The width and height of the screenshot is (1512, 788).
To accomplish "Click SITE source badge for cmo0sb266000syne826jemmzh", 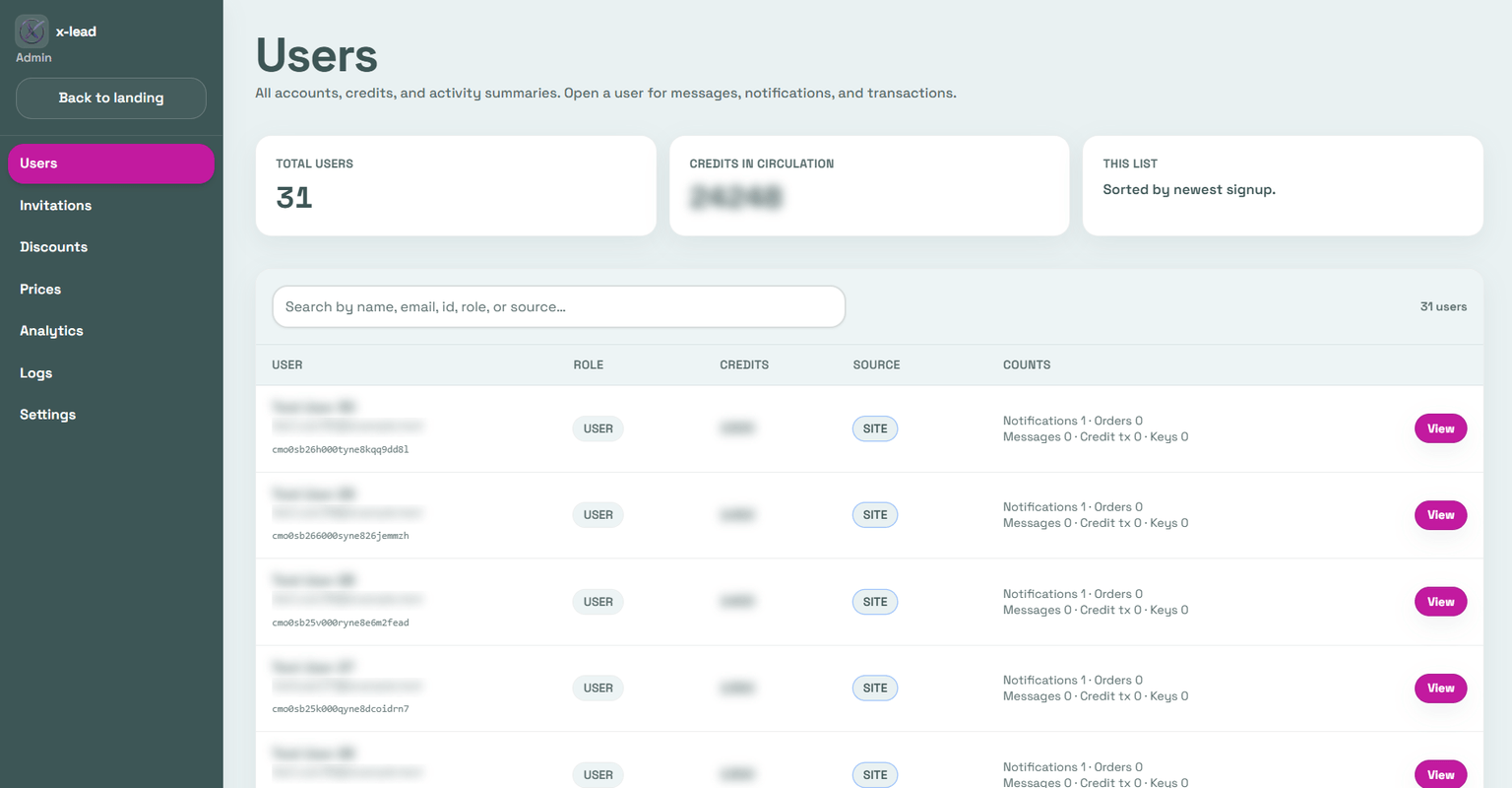I will click(875, 515).
